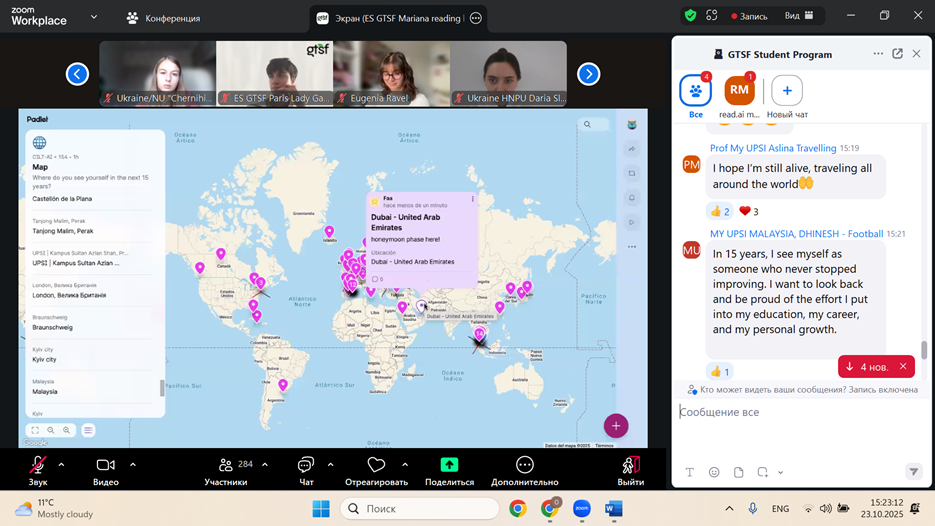Expand audio options arrow next to Звук

(x=61, y=464)
